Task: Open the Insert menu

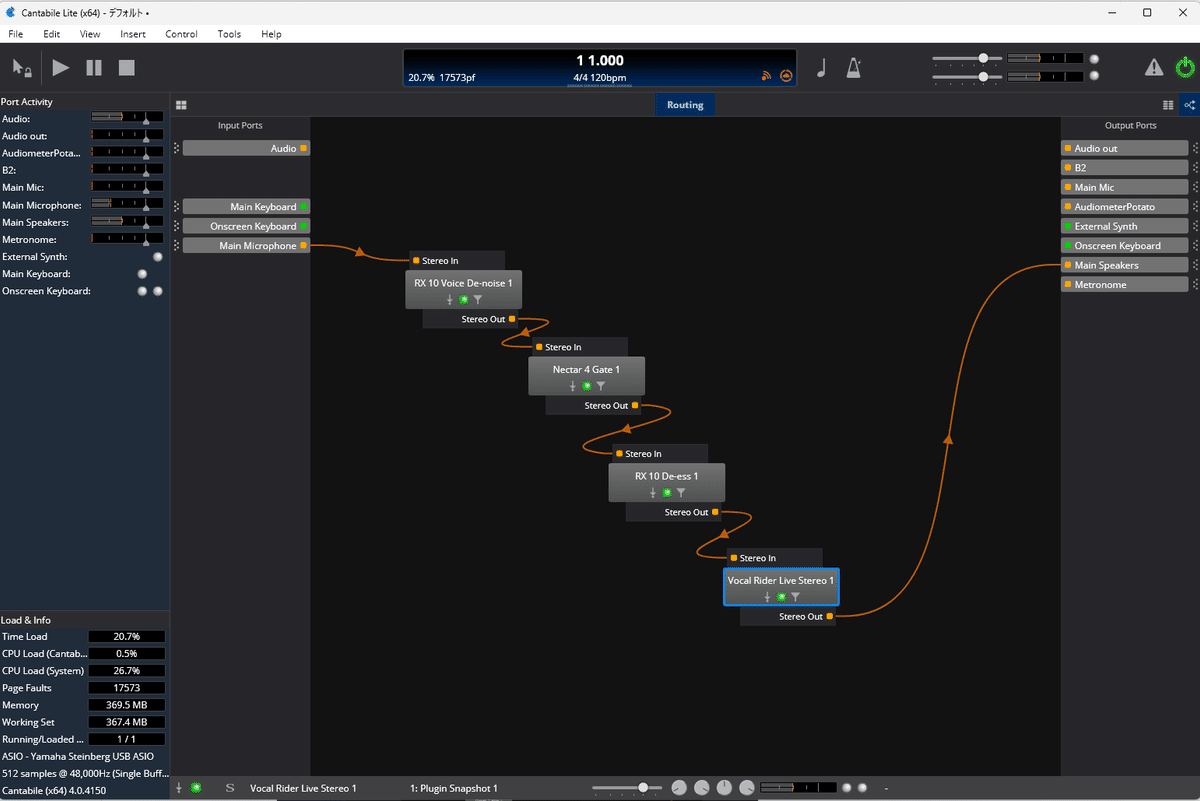Action: (x=133, y=34)
